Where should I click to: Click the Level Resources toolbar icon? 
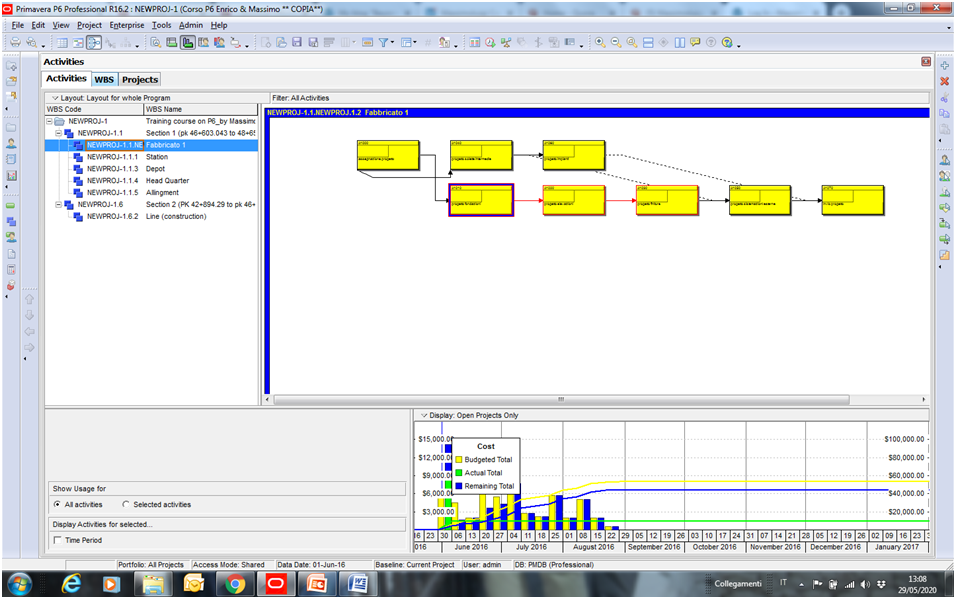pyautogui.click(x=506, y=42)
